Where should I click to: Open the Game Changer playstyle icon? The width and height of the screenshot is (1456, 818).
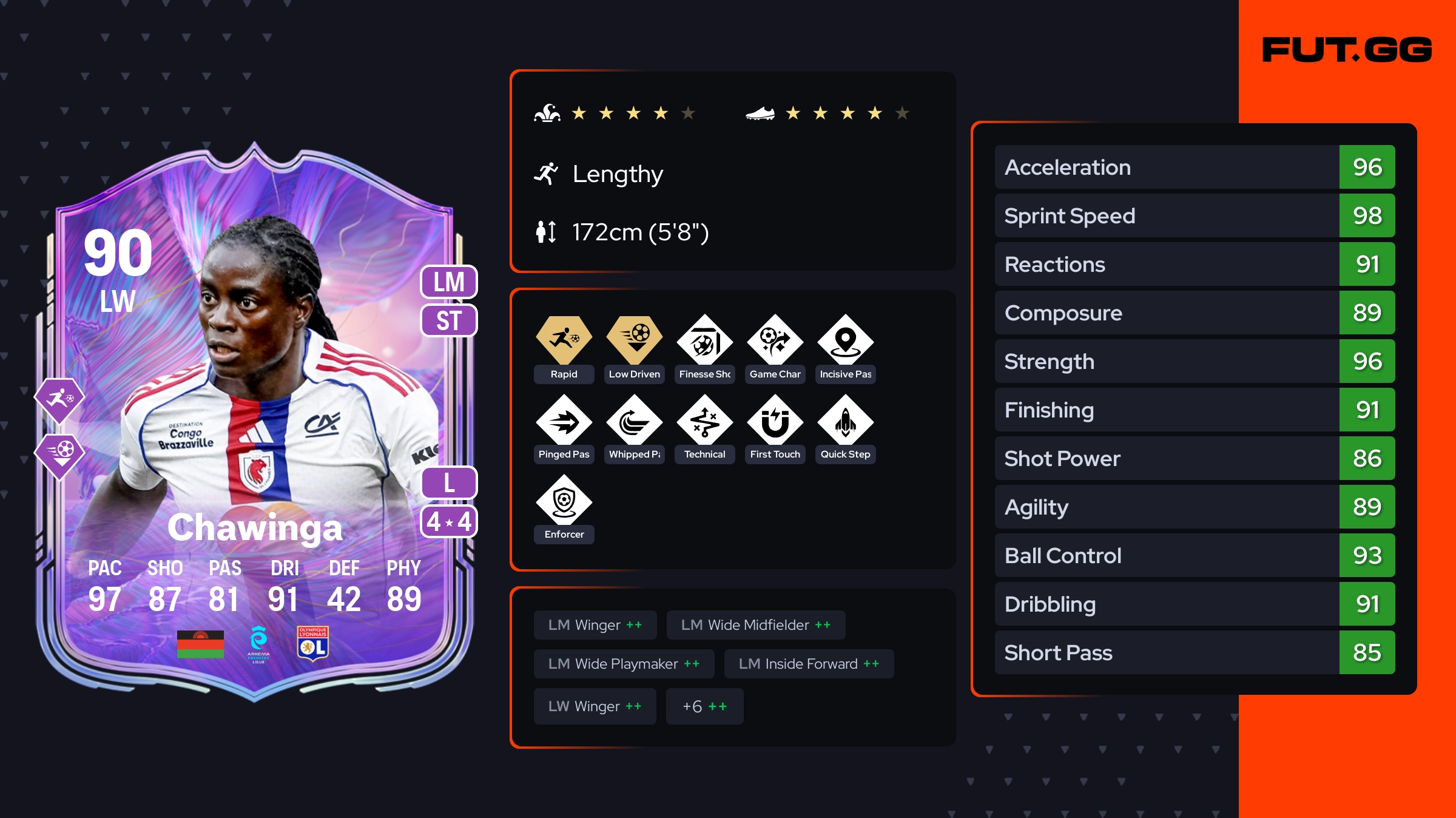point(775,340)
